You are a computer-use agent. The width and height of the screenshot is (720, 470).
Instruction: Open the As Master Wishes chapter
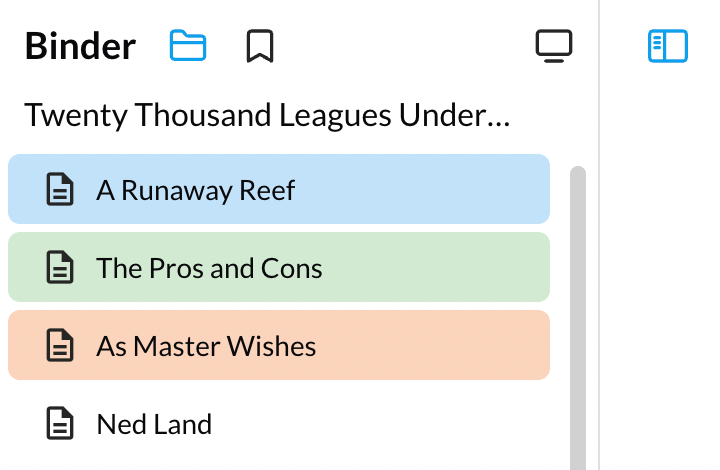click(x=206, y=346)
